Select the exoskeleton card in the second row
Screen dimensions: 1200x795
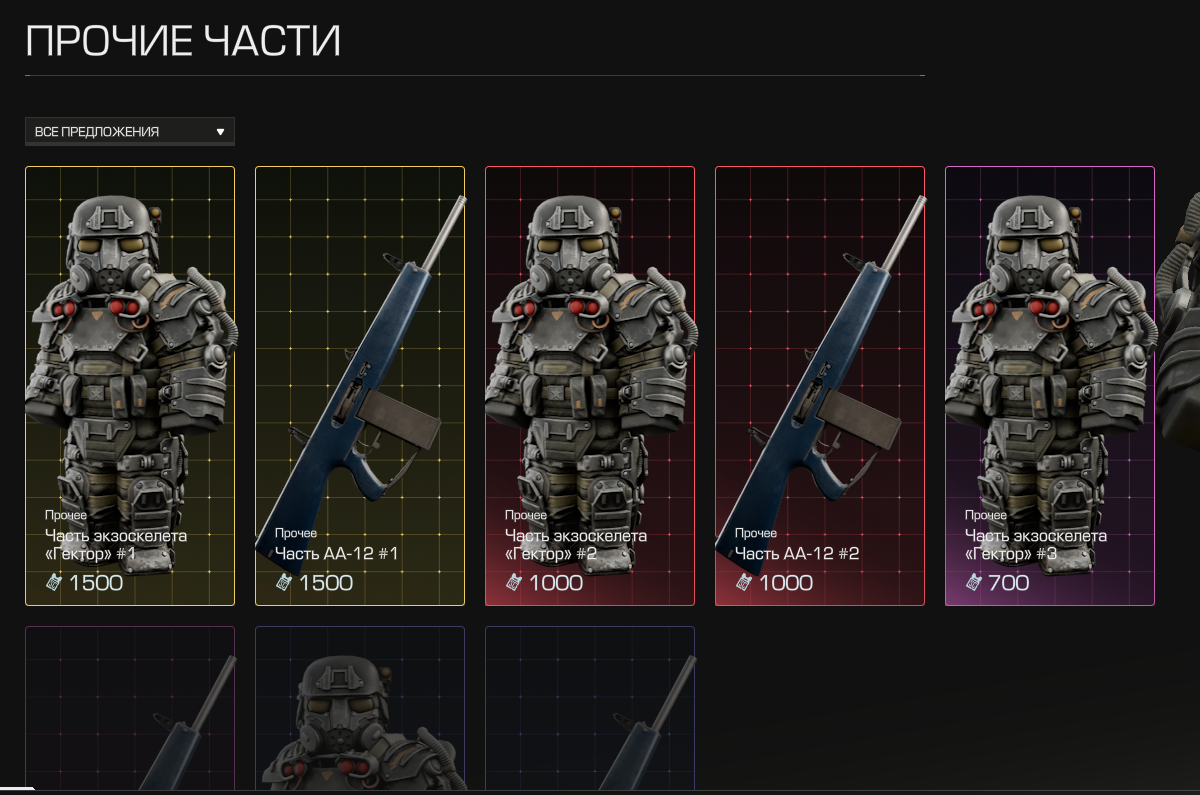360,708
